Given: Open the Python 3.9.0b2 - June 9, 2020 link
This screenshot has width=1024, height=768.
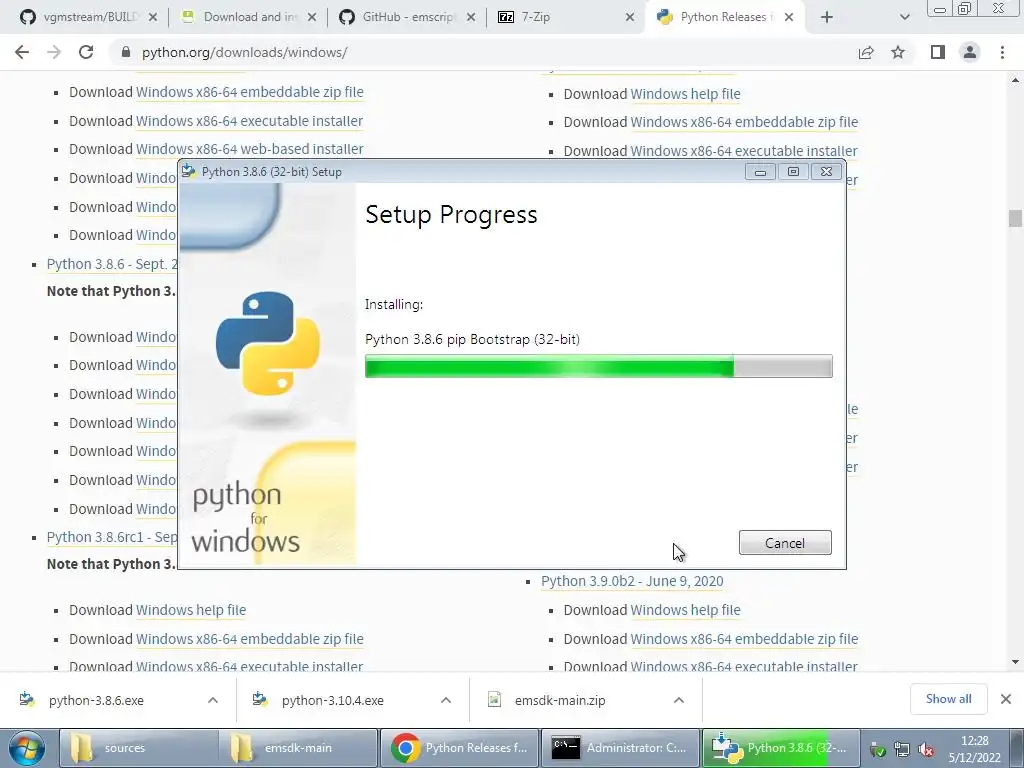Looking at the screenshot, I should (632, 581).
